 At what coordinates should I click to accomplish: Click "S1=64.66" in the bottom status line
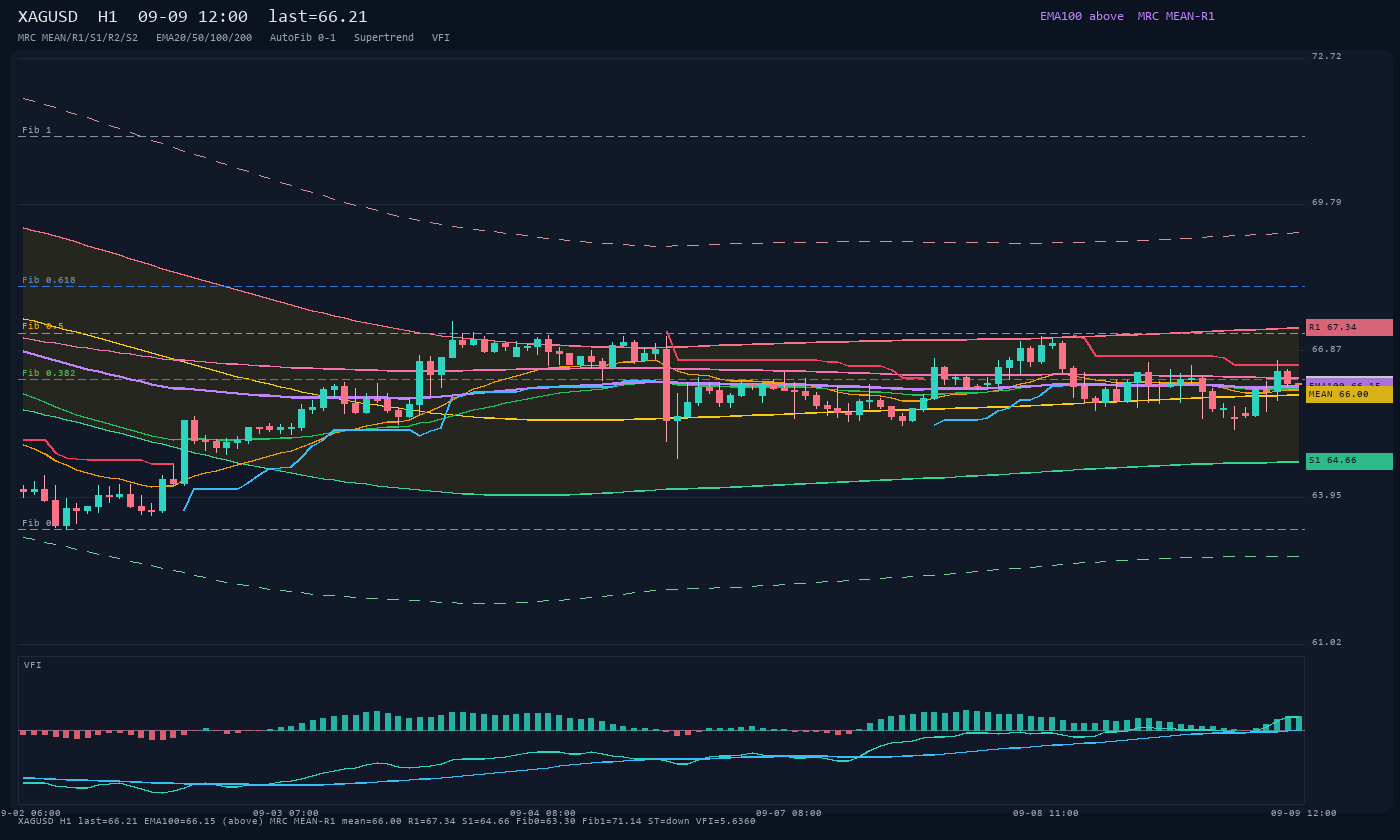pos(486,821)
